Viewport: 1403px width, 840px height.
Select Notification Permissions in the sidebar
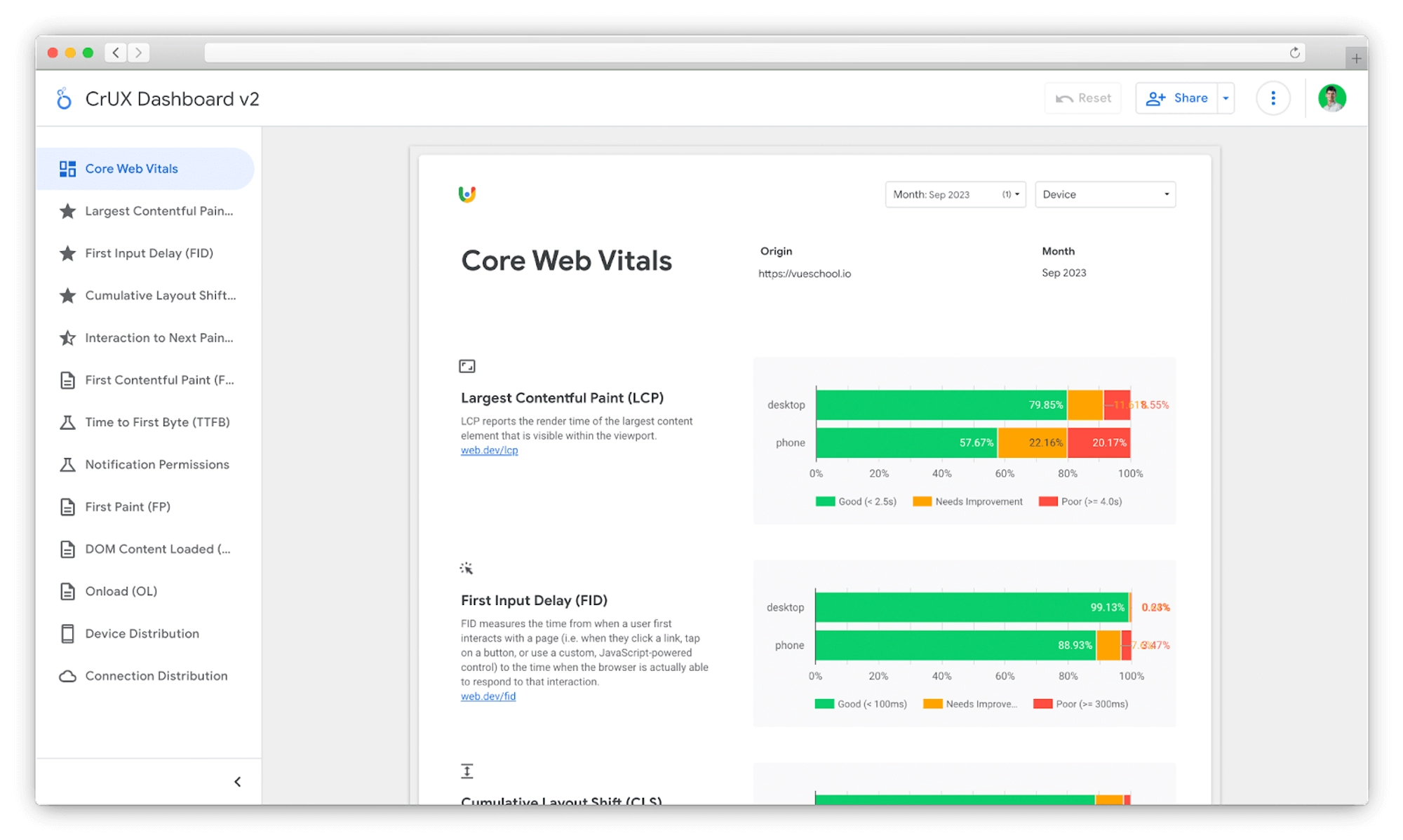[x=156, y=464]
